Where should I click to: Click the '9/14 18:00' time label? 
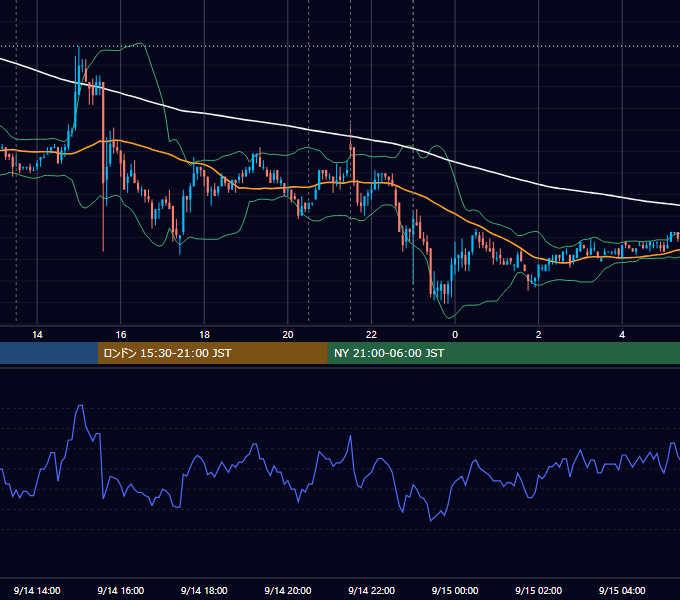pos(204,590)
